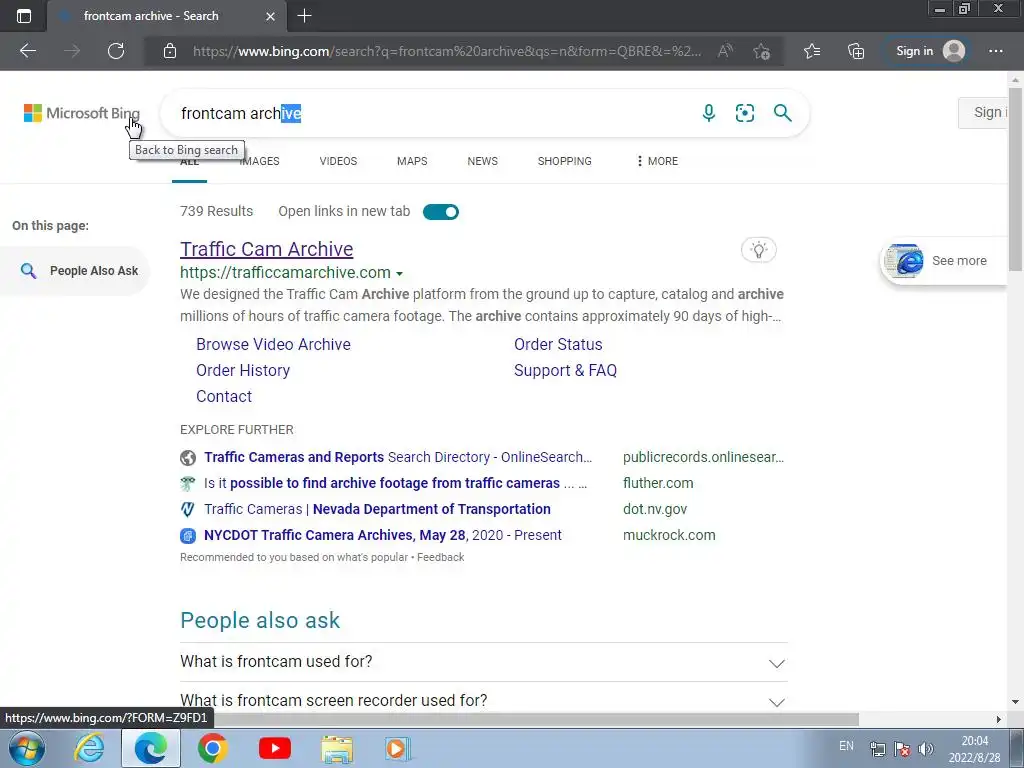This screenshot has width=1024, height=768.
Task: Open YouTube icon on taskbar
Action: point(274,748)
